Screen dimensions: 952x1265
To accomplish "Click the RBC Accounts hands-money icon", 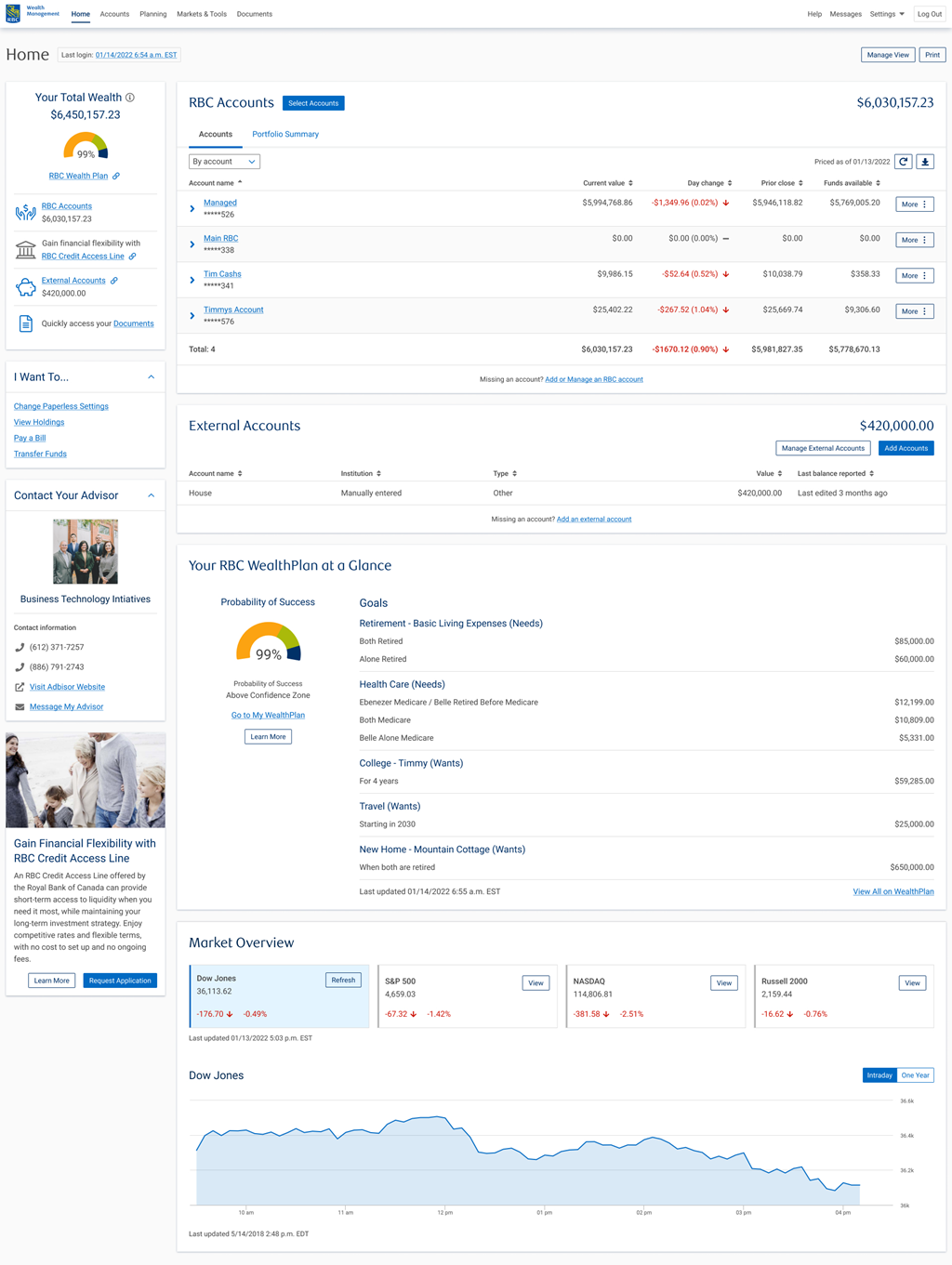I will [25, 213].
